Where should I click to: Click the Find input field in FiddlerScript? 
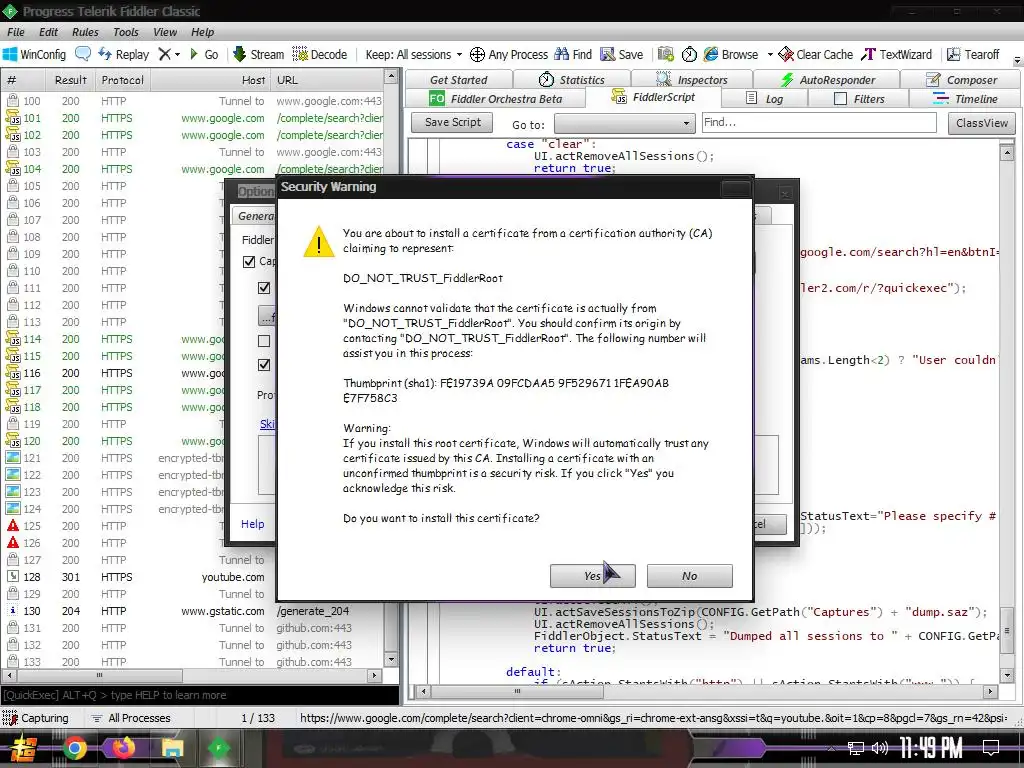click(x=819, y=123)
